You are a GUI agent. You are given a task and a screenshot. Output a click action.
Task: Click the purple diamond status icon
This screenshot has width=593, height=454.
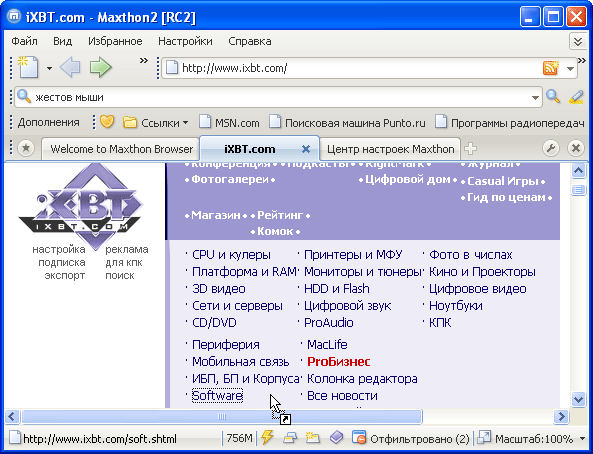[x=336, y=438]
